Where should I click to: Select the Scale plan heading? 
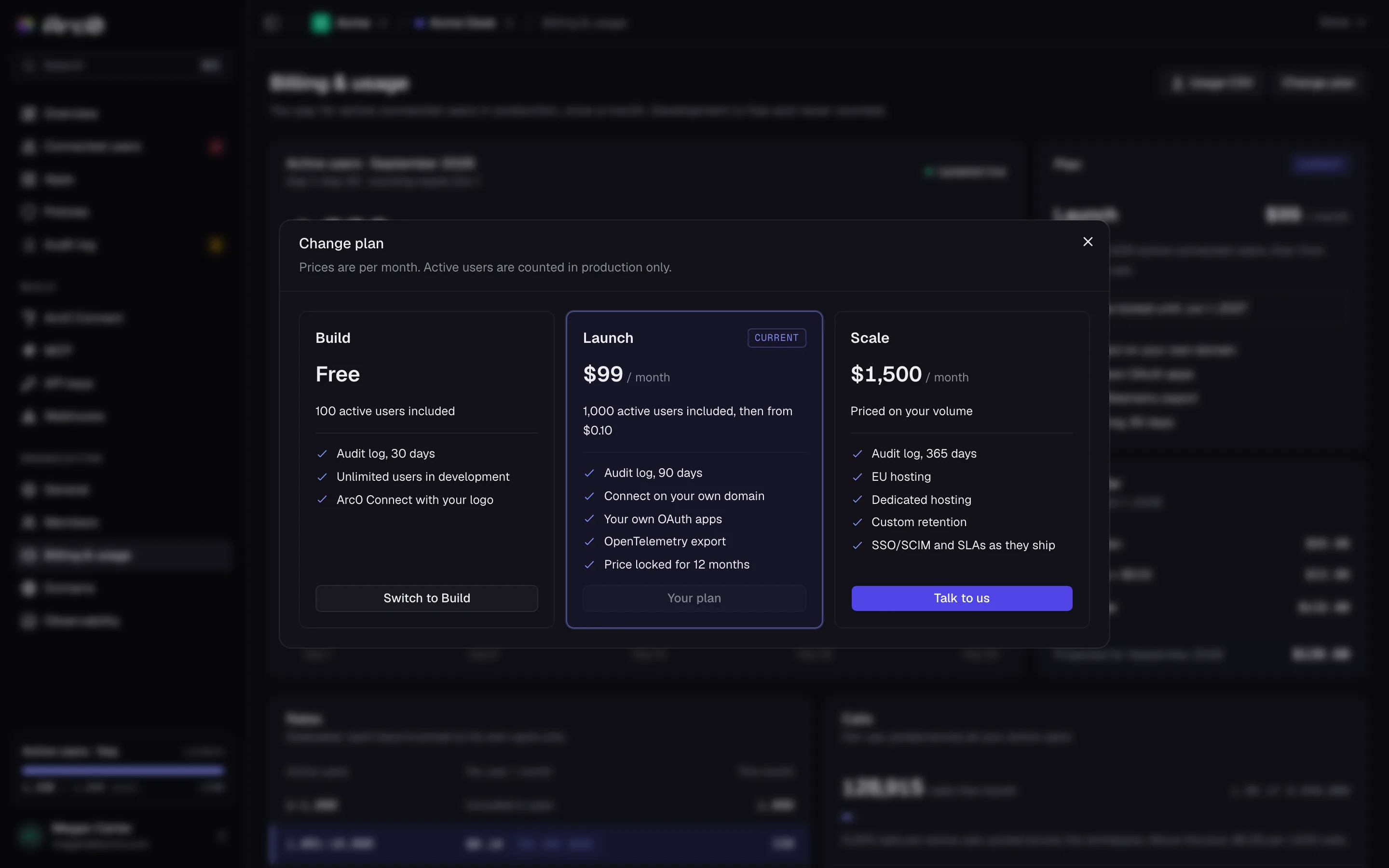coord(870,338)
